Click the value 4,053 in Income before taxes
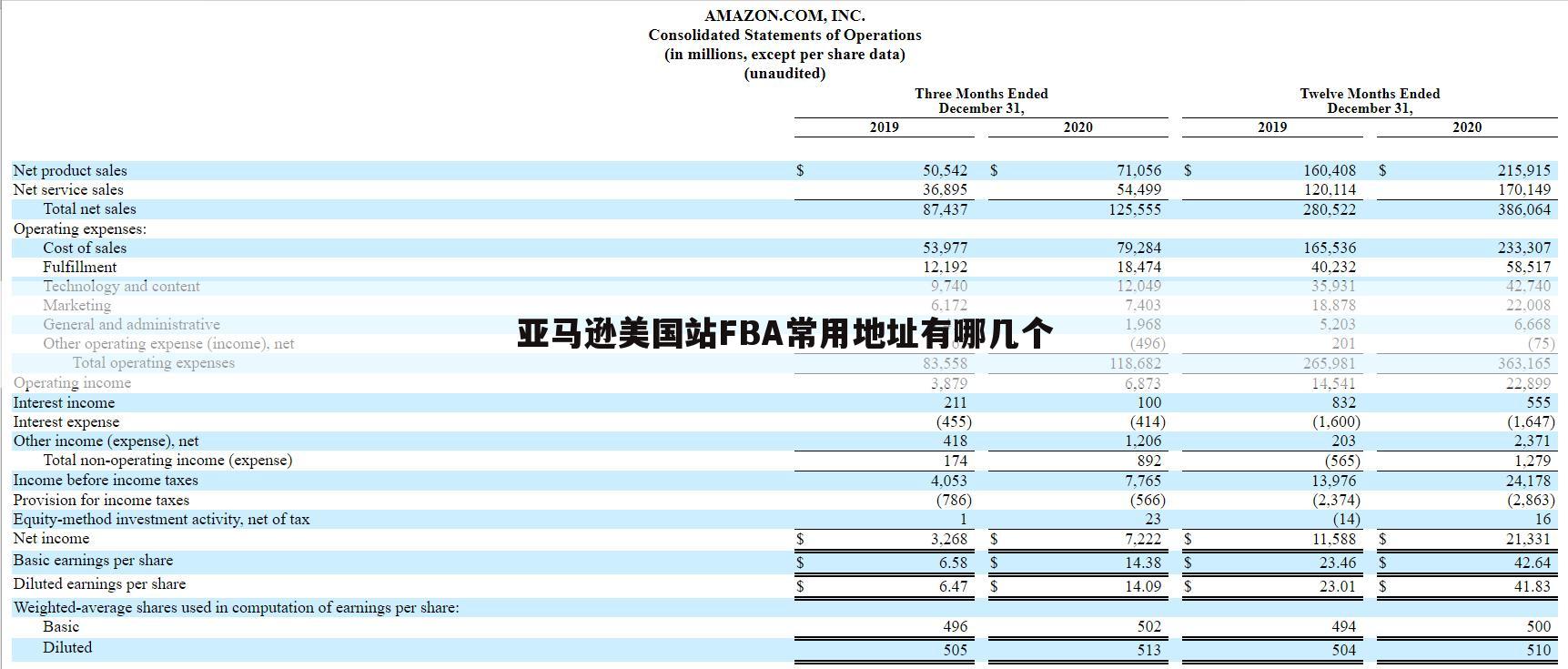 (949, 481)
